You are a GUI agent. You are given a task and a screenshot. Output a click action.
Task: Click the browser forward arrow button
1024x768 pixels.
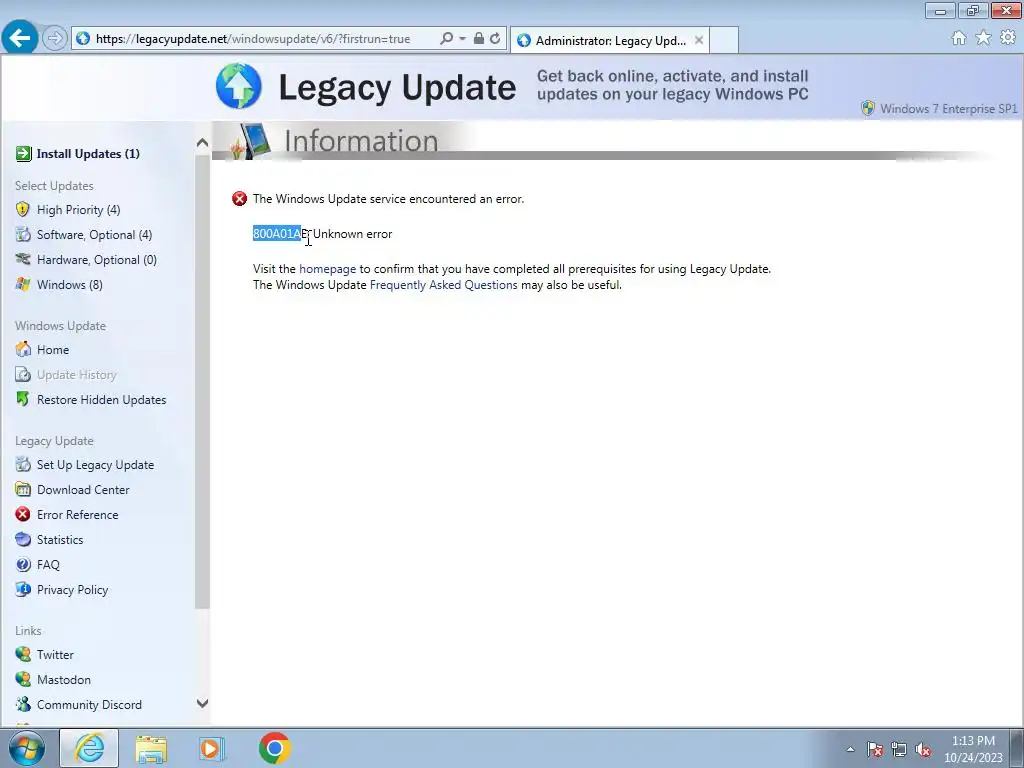55,39
